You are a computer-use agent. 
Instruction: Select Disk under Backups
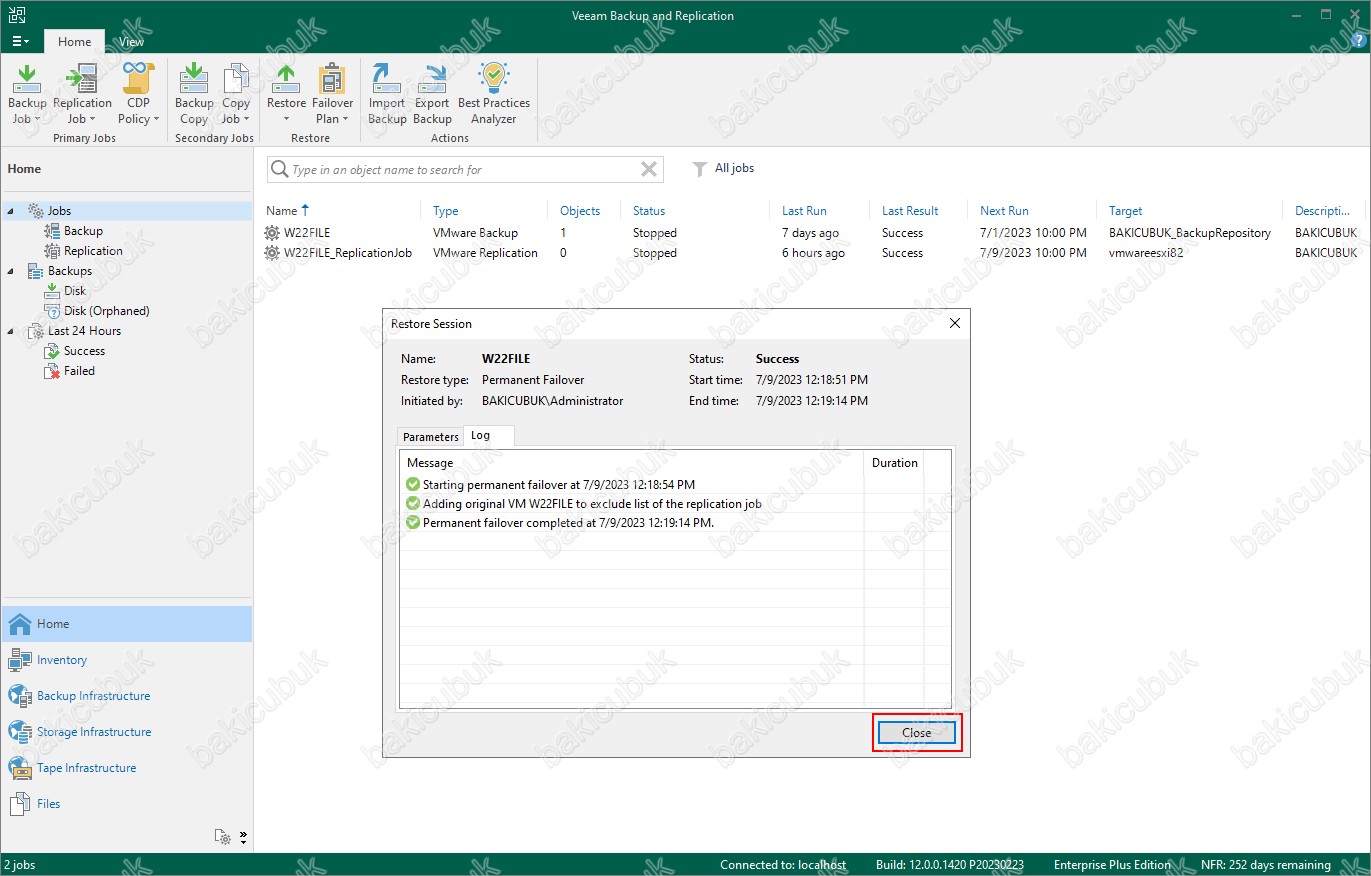click(75, 291)
